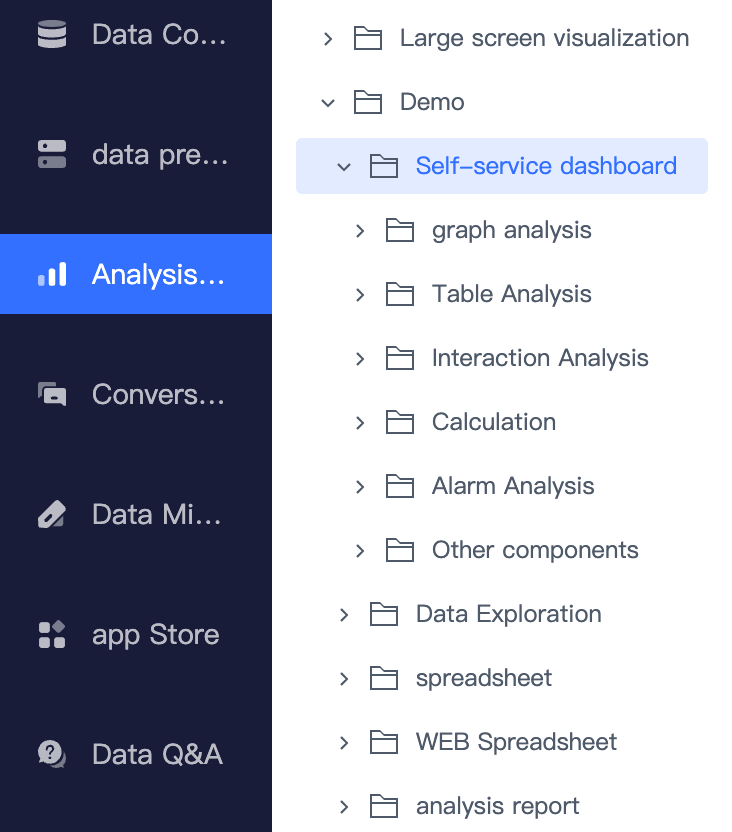
Task: Click the Analysis bar-chart sidebar icon
Action: click(x=51, y=273)
